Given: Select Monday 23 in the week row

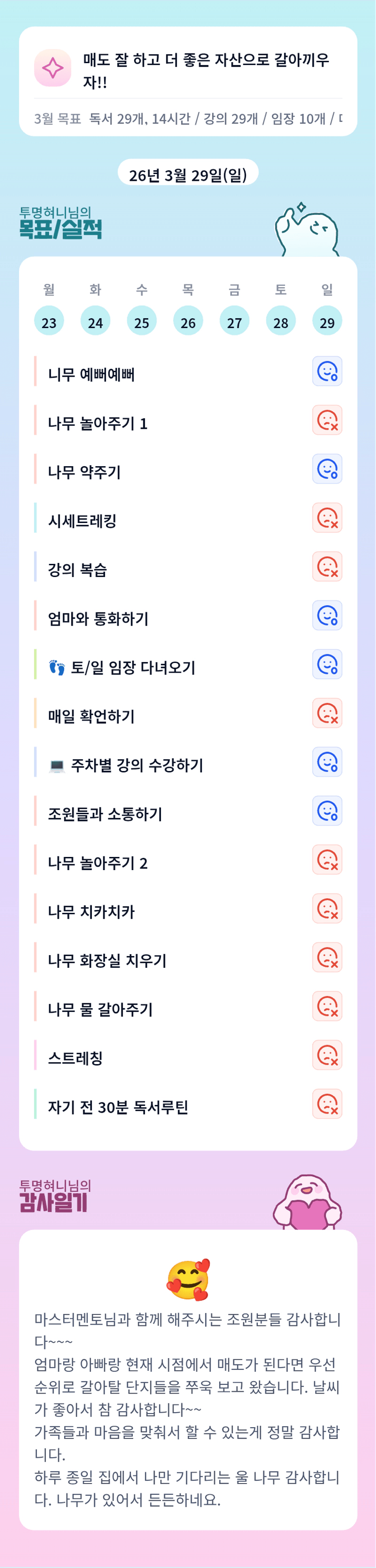Looking at the screenshot, I should coord(49,321).
